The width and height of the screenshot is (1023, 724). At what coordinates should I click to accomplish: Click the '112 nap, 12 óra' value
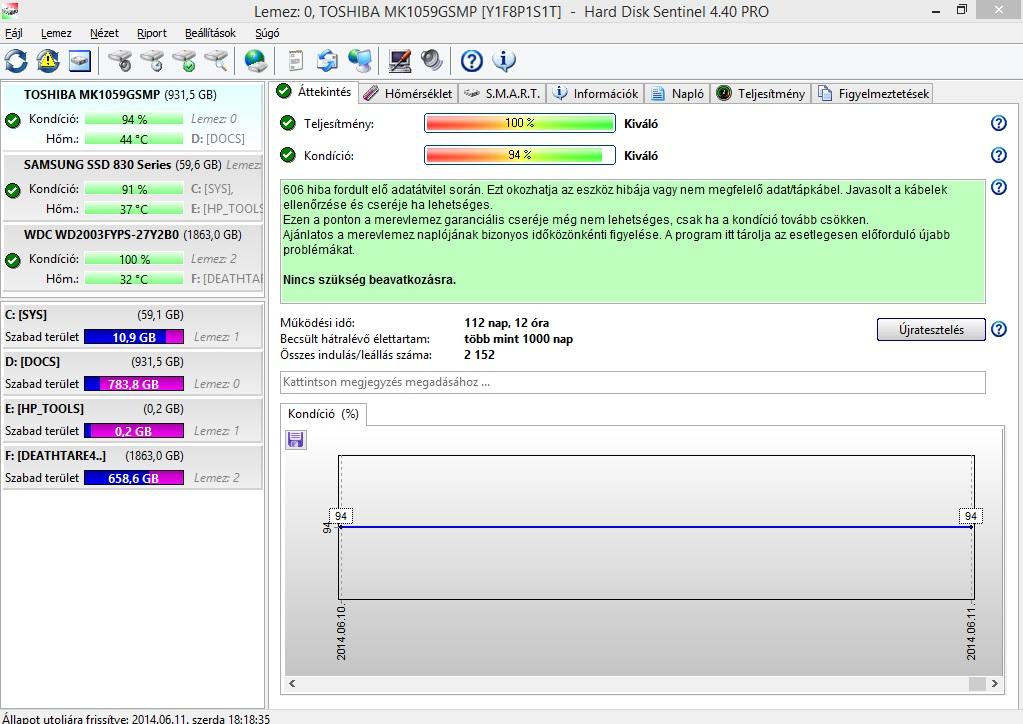pos(506,323)
